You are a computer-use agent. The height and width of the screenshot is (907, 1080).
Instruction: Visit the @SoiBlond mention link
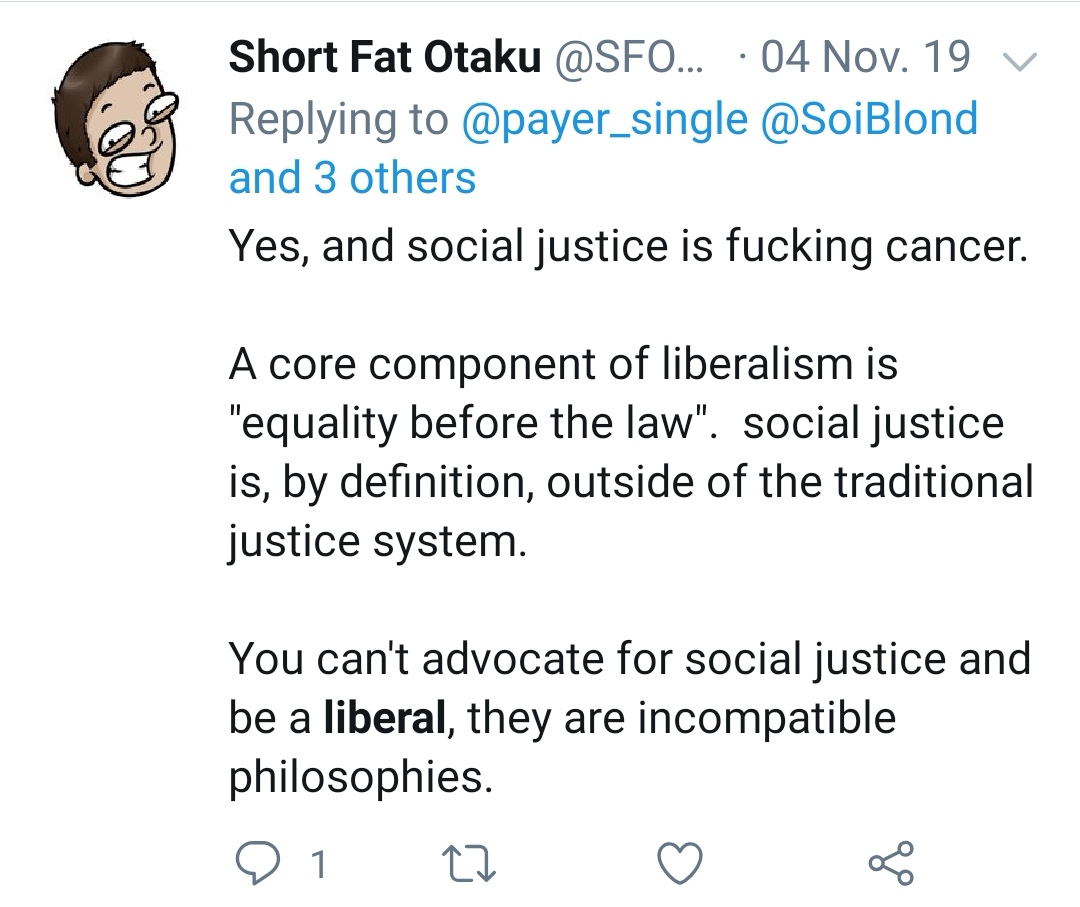[x=869, y=119]
